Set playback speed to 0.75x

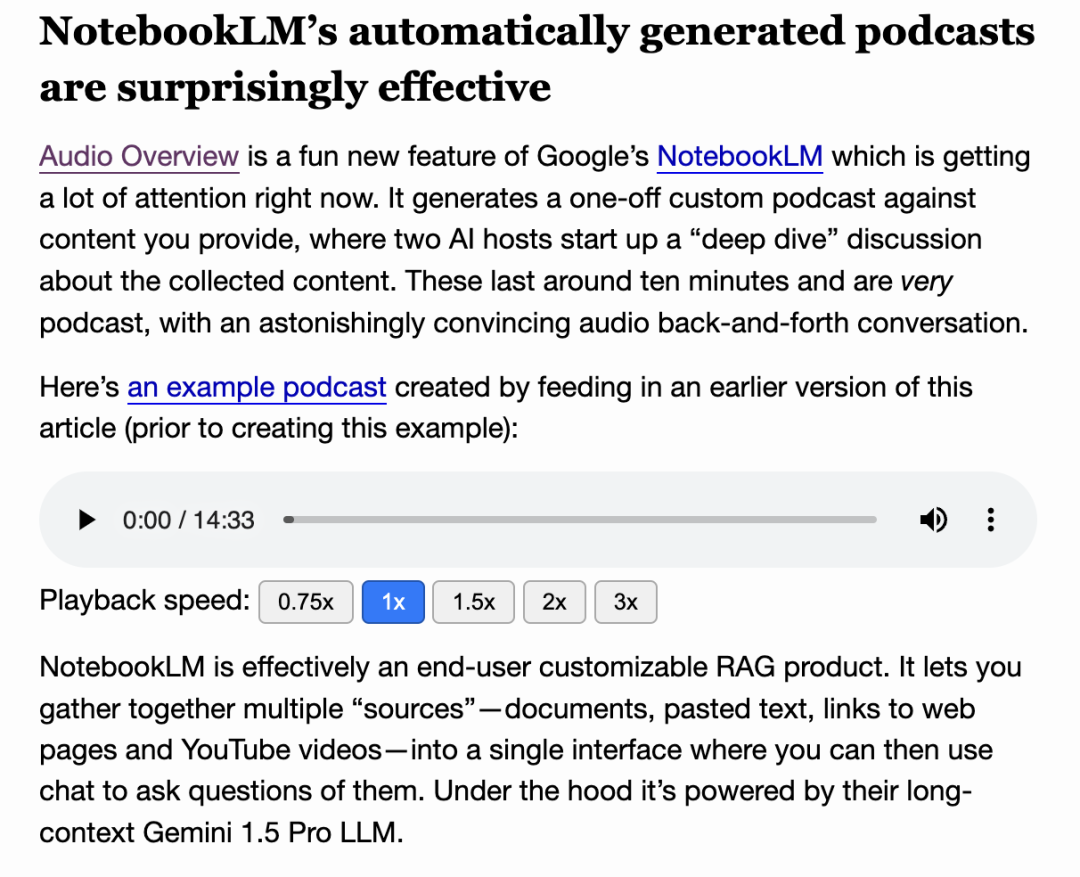(x=306, y=602)
